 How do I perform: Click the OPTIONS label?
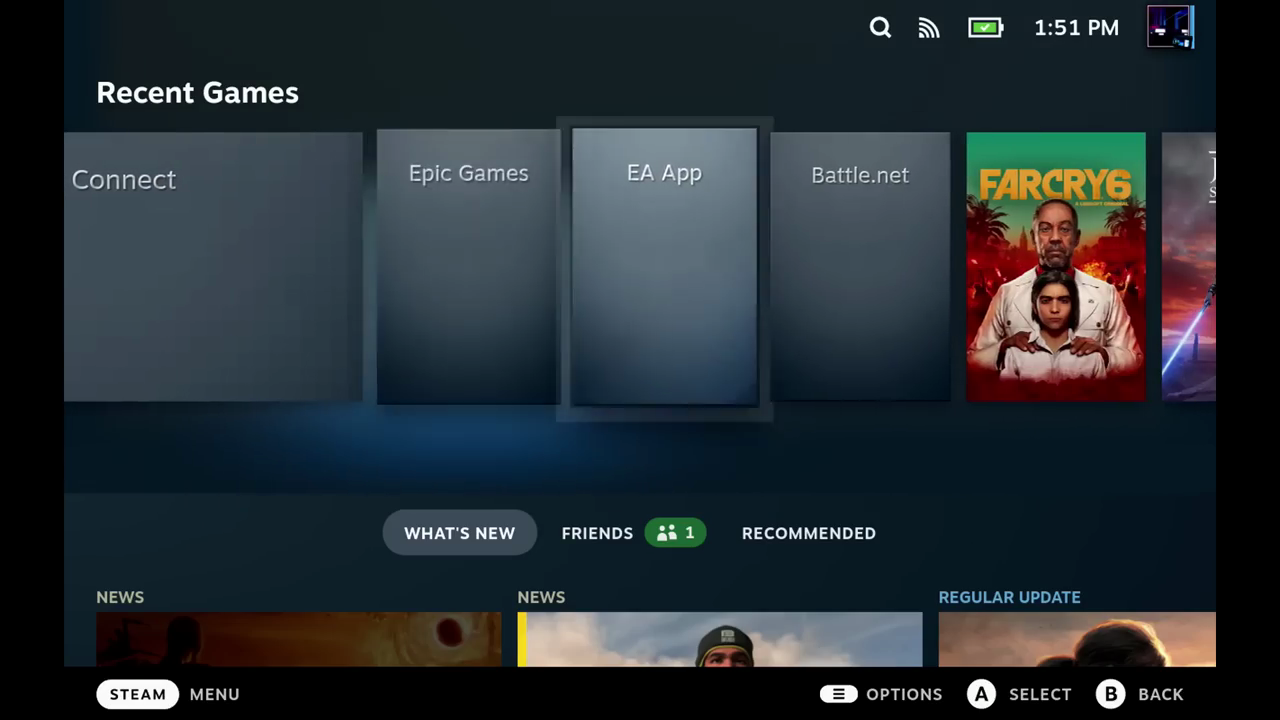[904, 694]
